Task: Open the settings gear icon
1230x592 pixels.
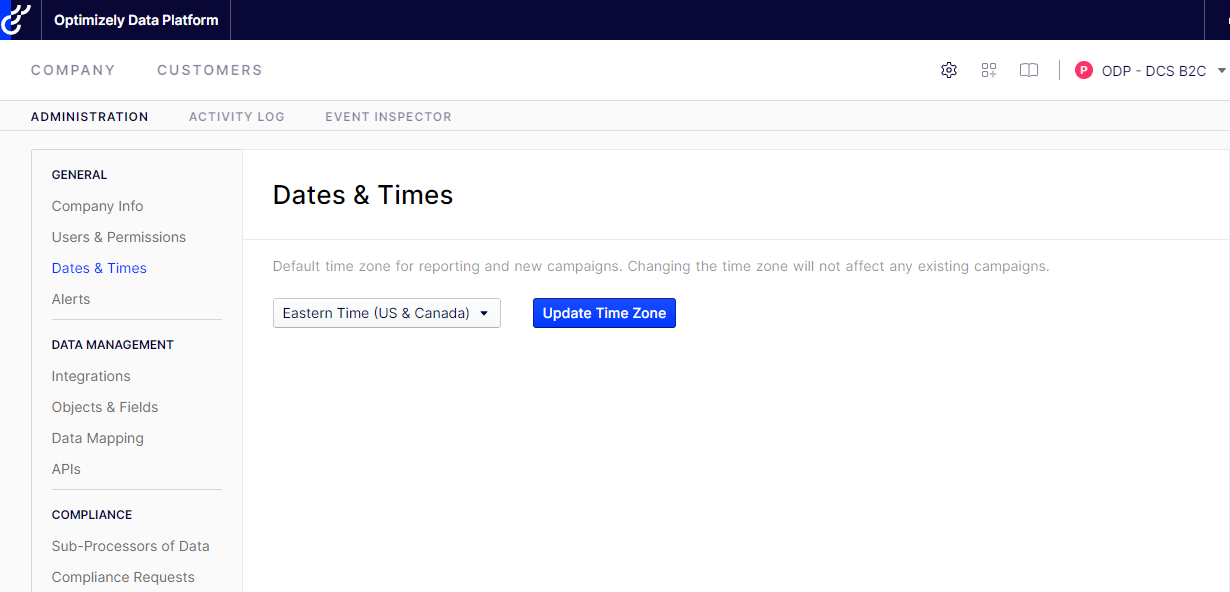Action: (949, 70)
